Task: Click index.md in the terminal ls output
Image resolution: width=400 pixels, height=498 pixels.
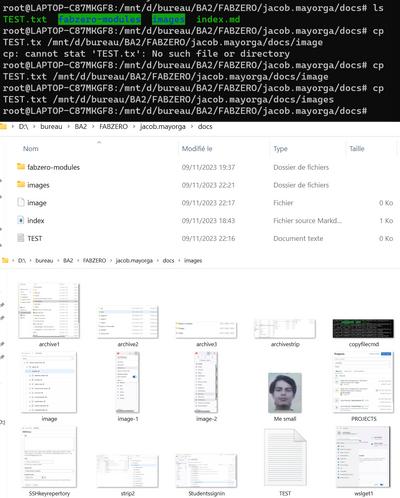Action: pos(218,19)
